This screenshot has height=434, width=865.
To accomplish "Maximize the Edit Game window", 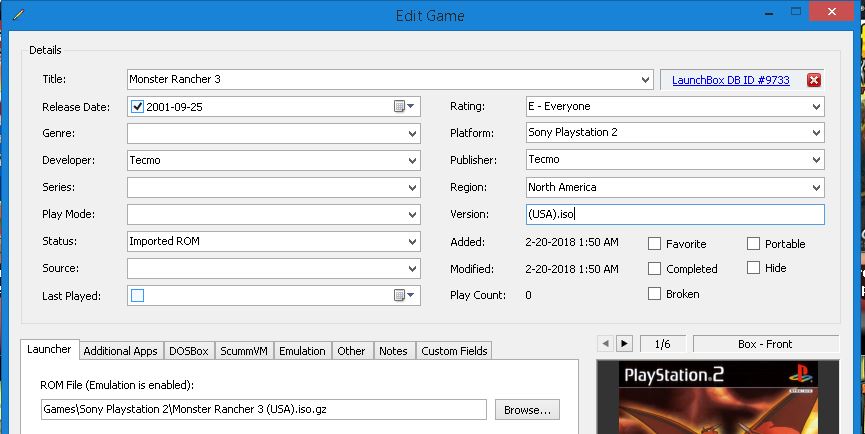I will point(795,10).
